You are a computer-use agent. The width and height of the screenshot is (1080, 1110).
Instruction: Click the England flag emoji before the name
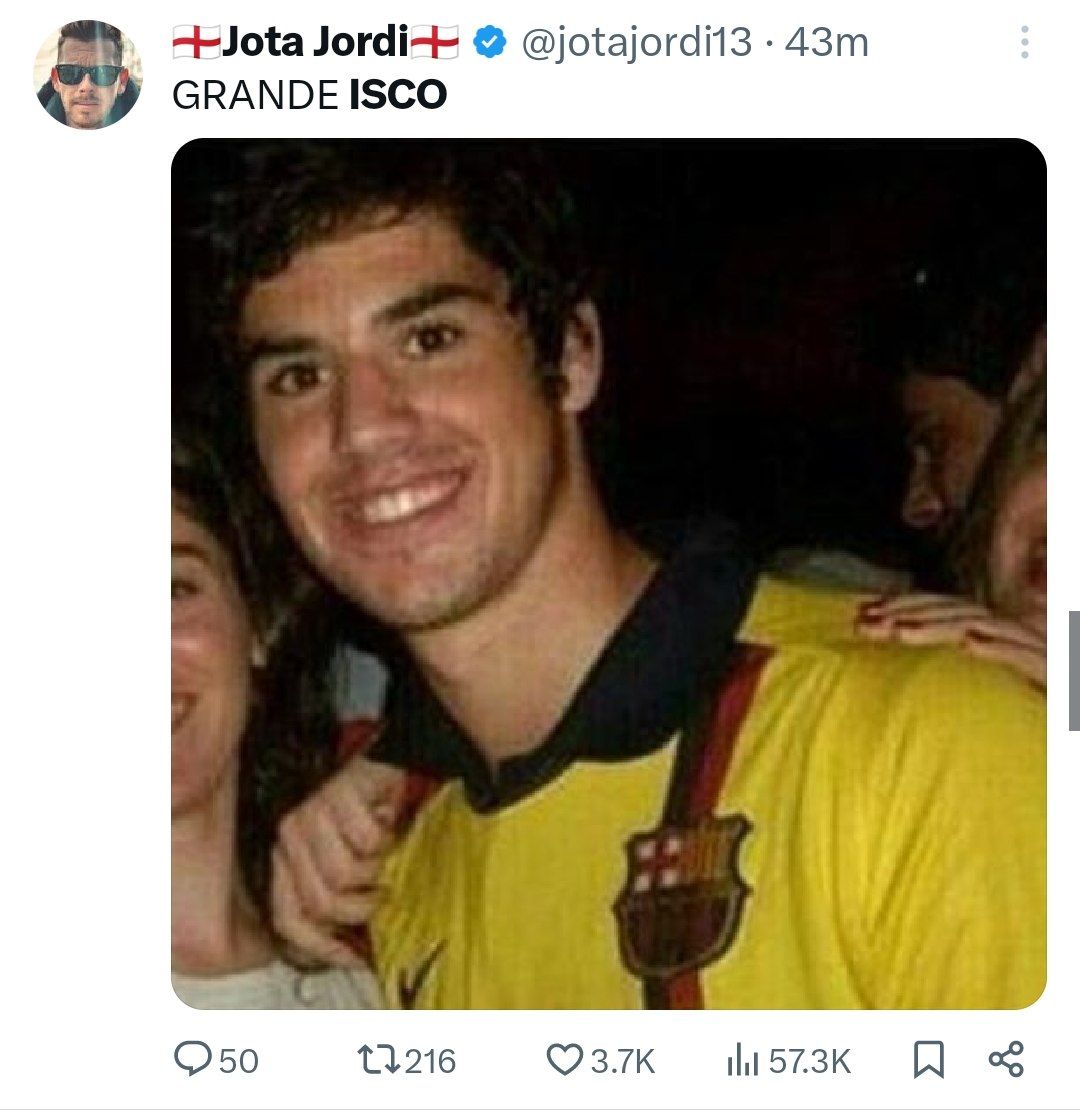197,42
